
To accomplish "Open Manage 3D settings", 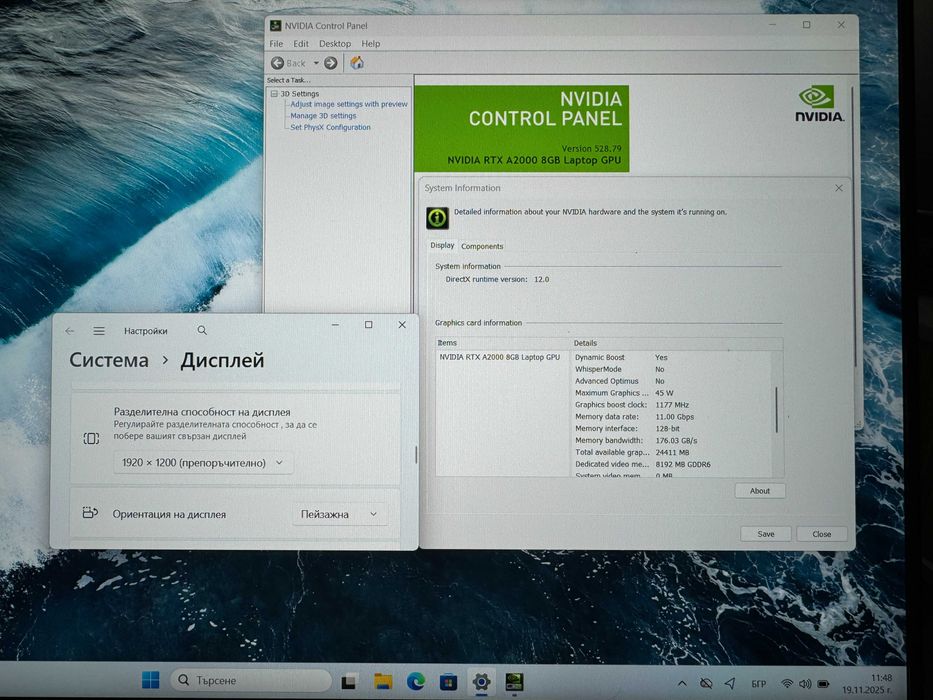I will click(323, 115).
